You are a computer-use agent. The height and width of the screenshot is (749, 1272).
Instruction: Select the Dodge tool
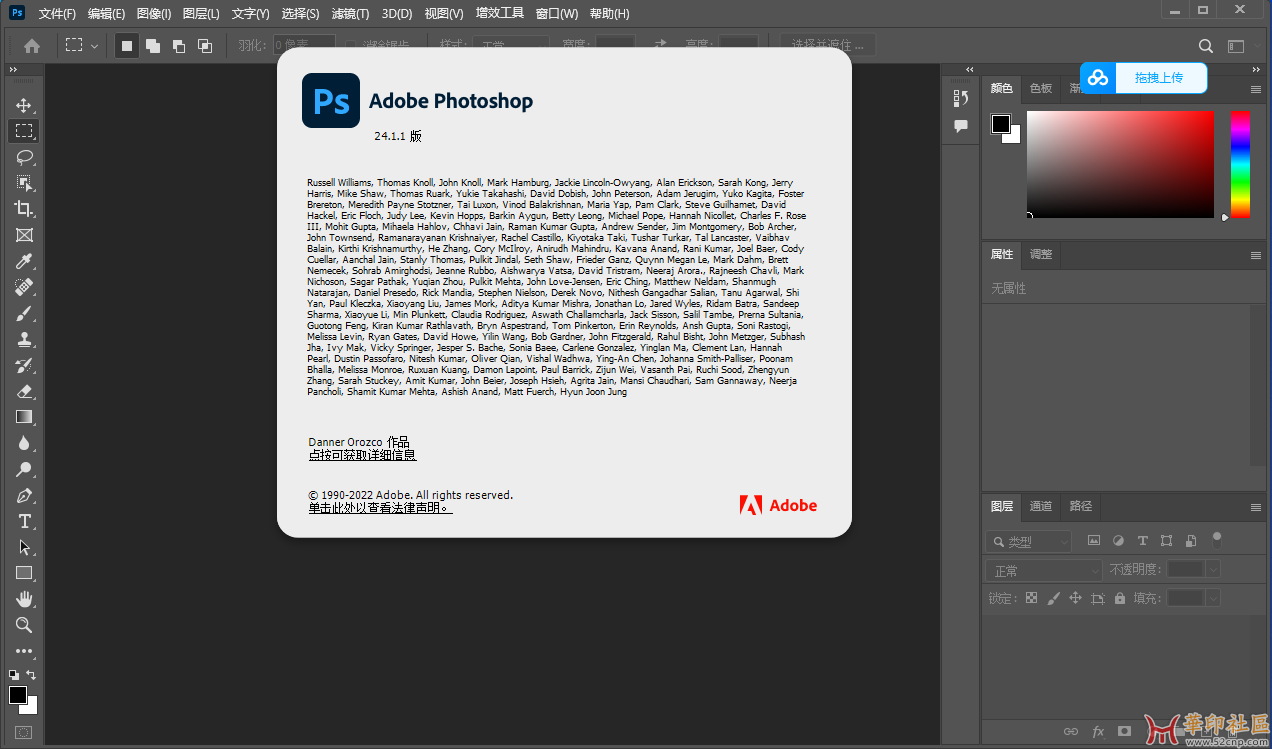pyautogui.click(x=23, y=469)
